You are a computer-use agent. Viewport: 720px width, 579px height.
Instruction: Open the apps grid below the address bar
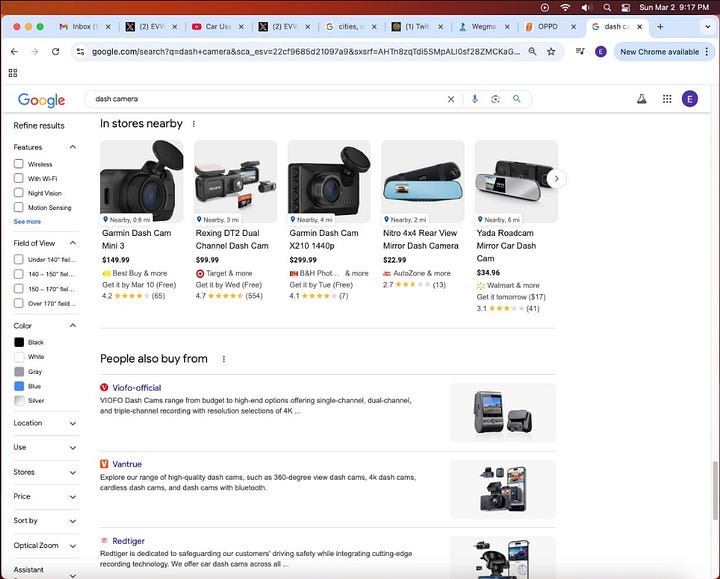[x=13, y=73]
